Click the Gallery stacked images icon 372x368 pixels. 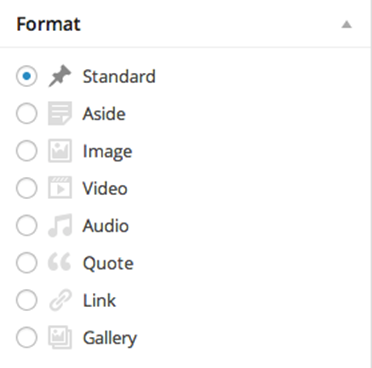pos(60,337)
